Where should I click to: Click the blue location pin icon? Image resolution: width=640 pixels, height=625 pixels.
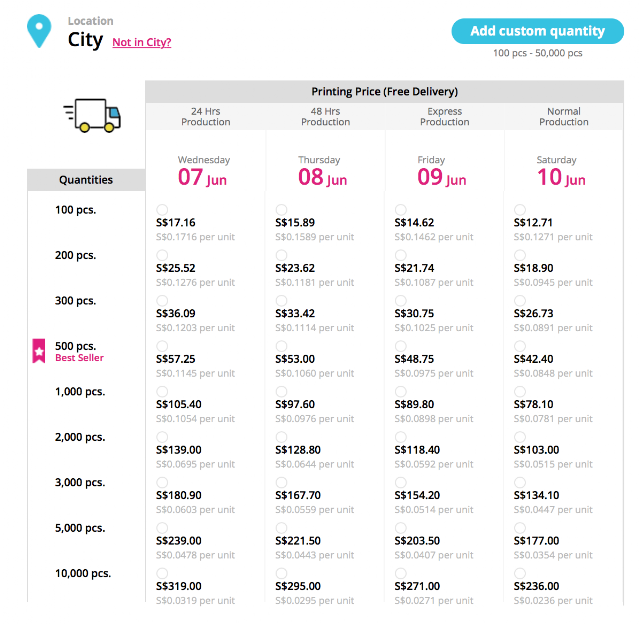39,31
